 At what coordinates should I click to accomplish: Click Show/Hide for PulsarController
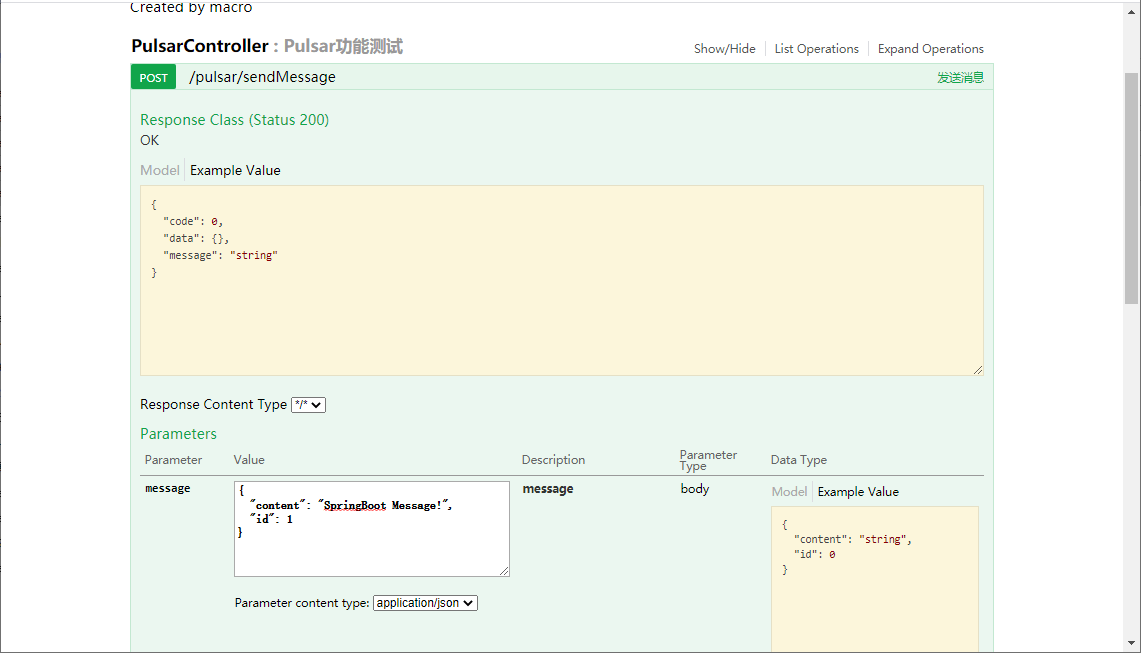[724, 49]
